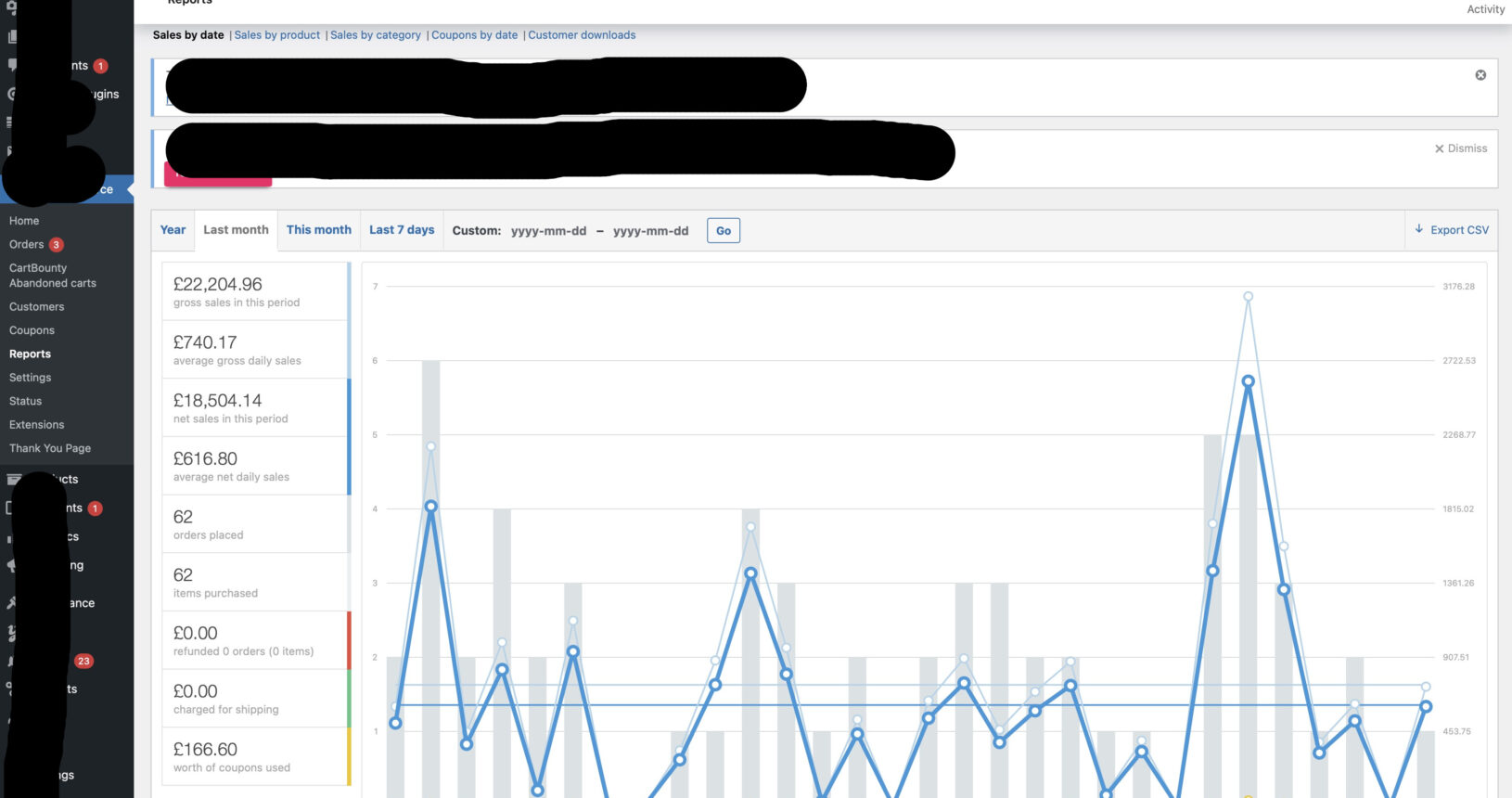Highlight the net sales in this period series
Image resolution: width=1512 pixels, height=798 pixels.
click(255, 407)
